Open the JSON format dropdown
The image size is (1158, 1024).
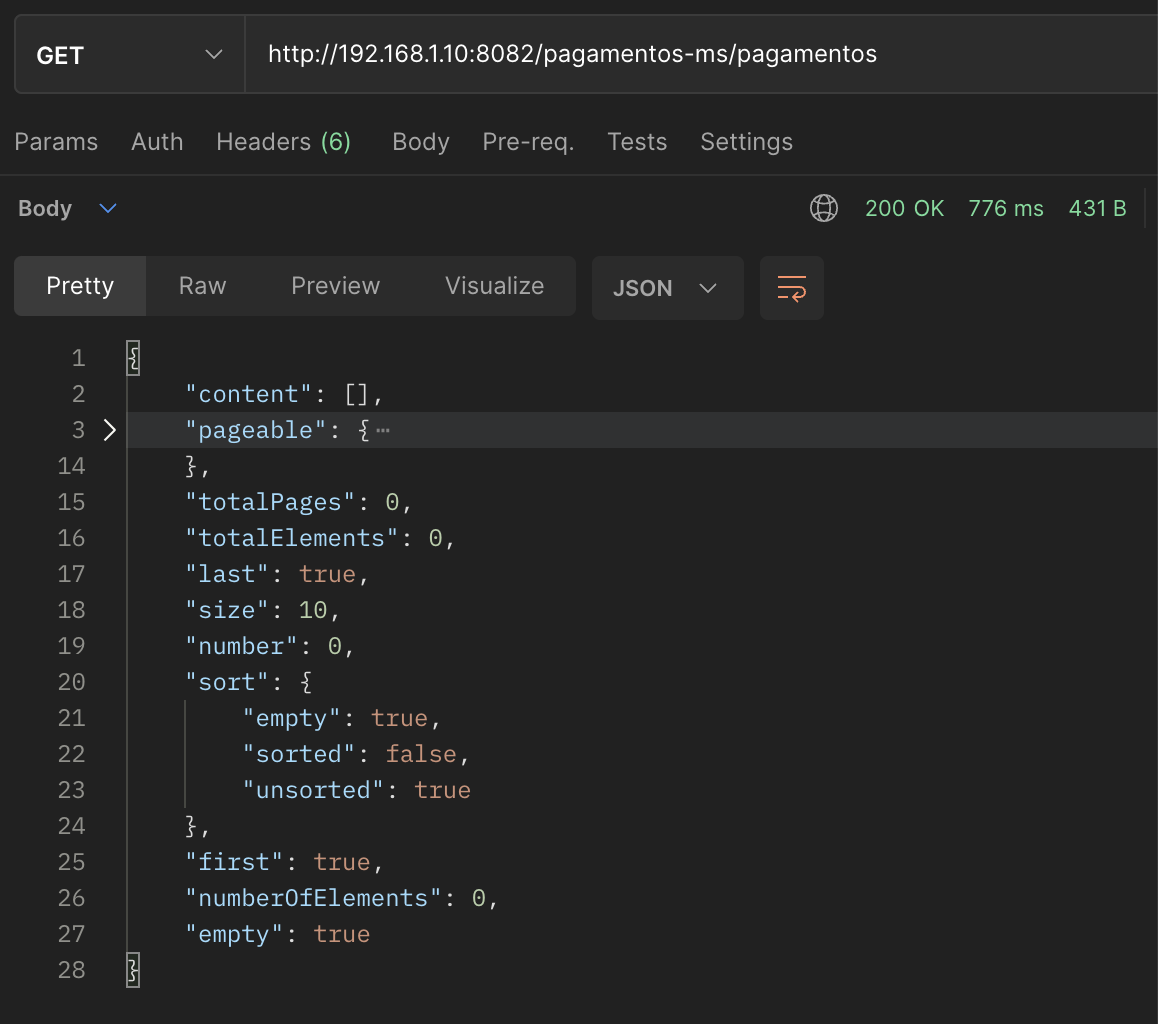668,288
